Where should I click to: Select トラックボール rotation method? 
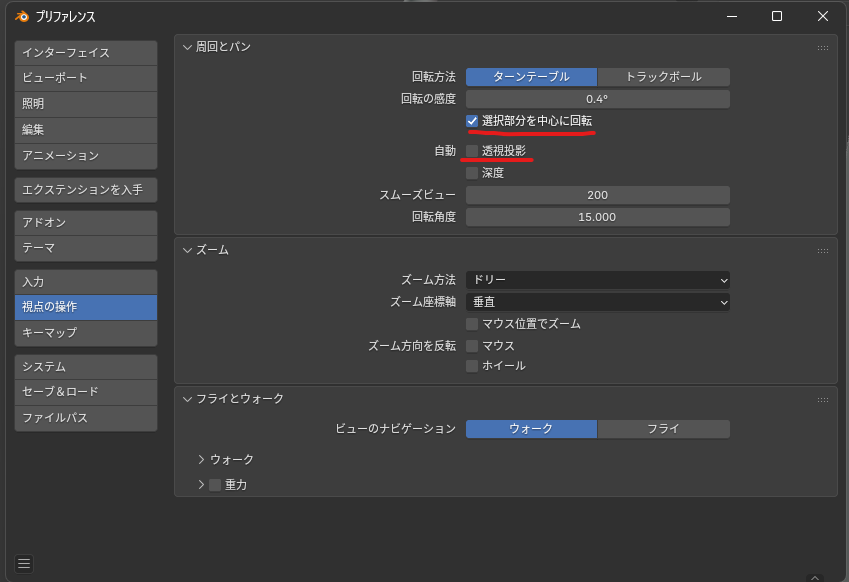pyautogui.click(x=663, y=76)
